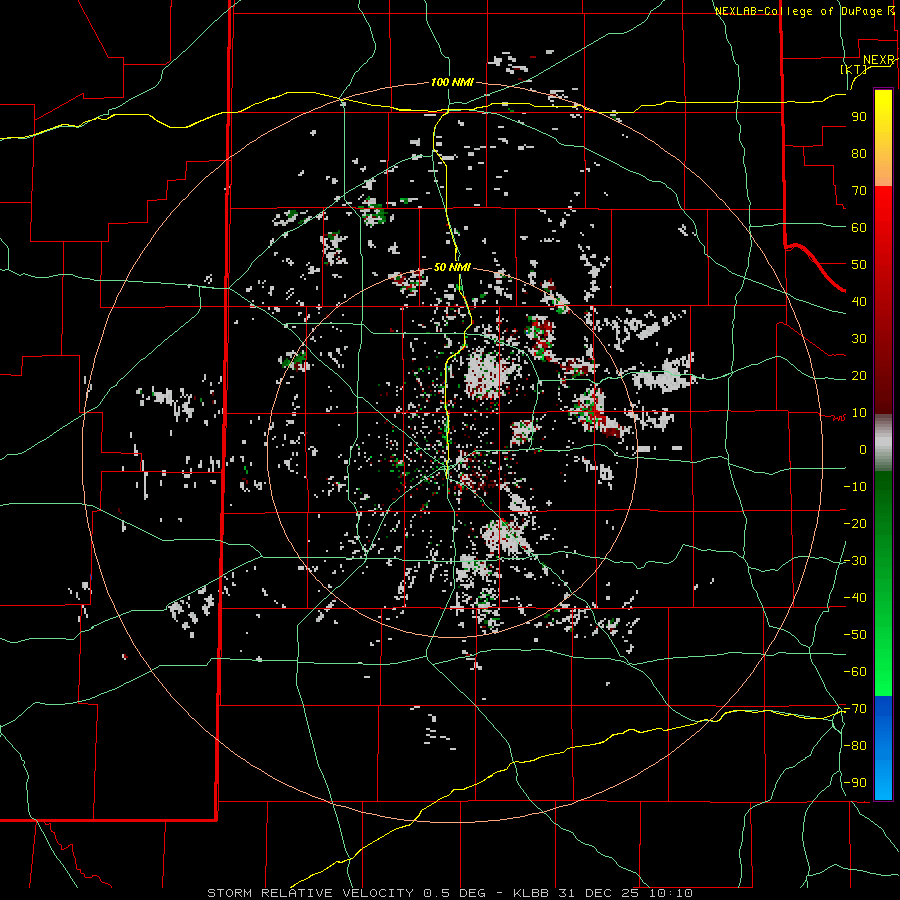The image size is (900, 900).
Task: Click the -50 value on the velocity scale
Action: click(855, 635)
